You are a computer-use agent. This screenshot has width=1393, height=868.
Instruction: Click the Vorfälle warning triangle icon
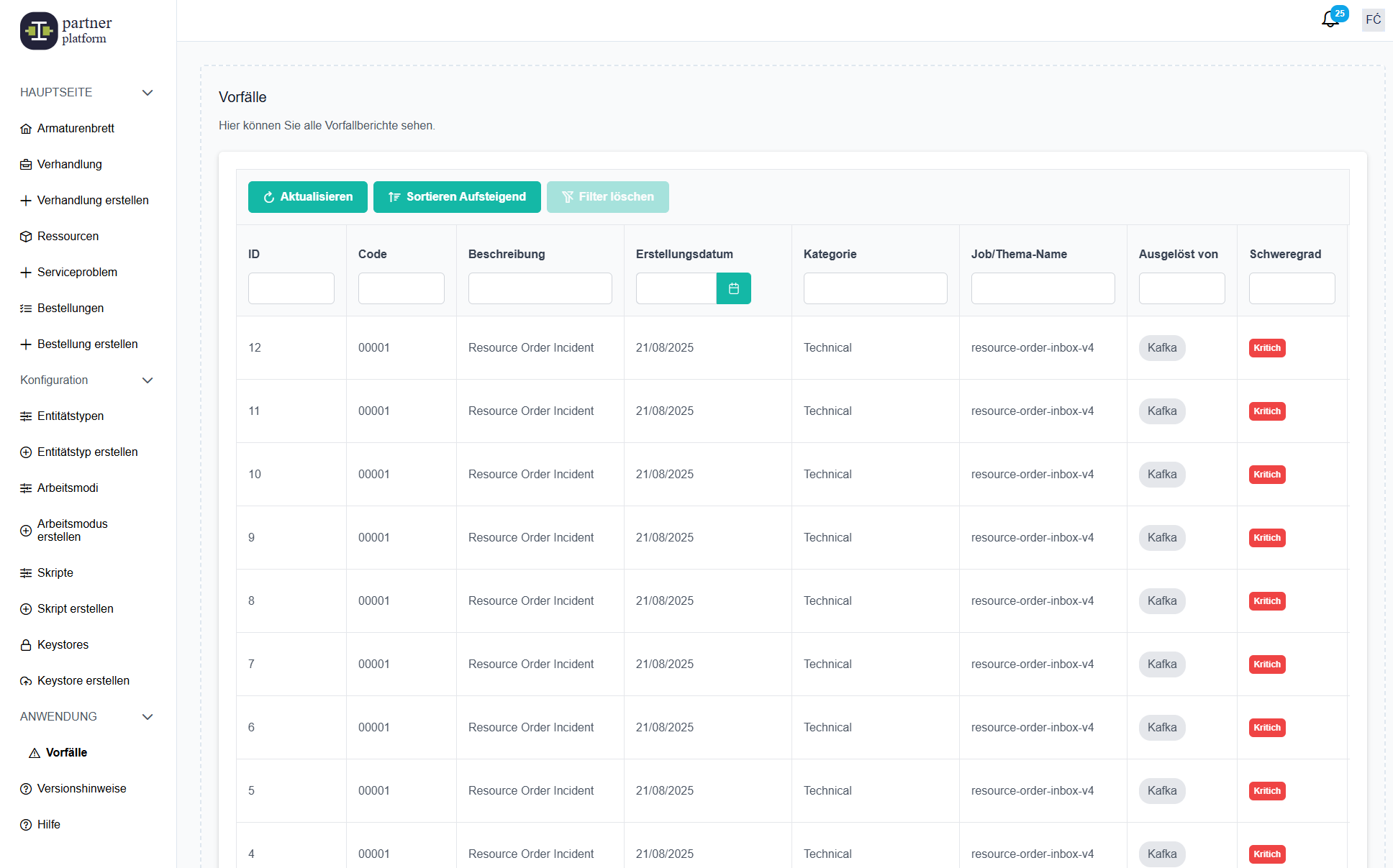coord(35,753)
